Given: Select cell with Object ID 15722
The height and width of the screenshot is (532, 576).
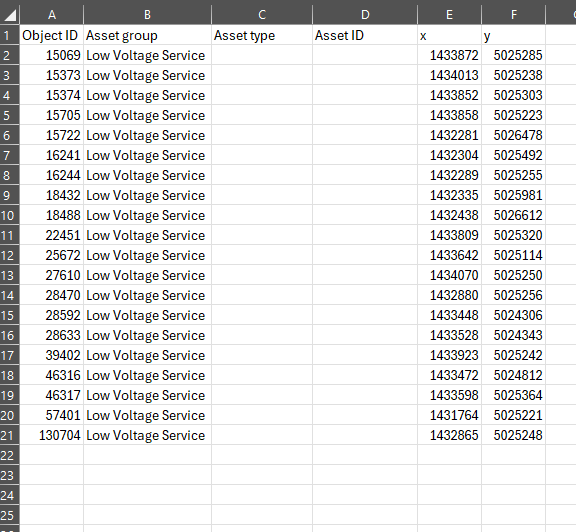Looking at the screenshot, I should click(51, 135).
